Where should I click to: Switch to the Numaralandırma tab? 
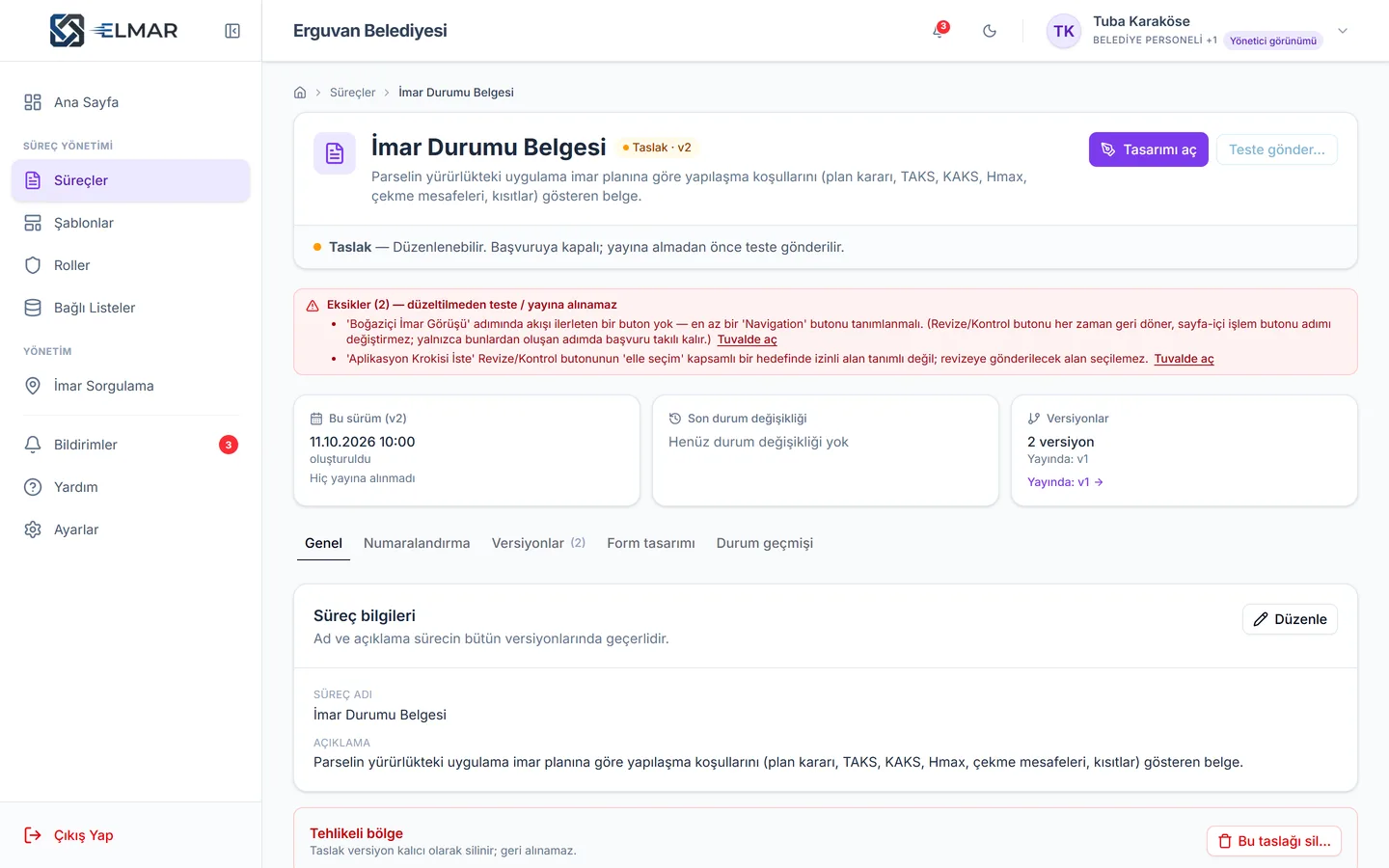click(417, 543)
